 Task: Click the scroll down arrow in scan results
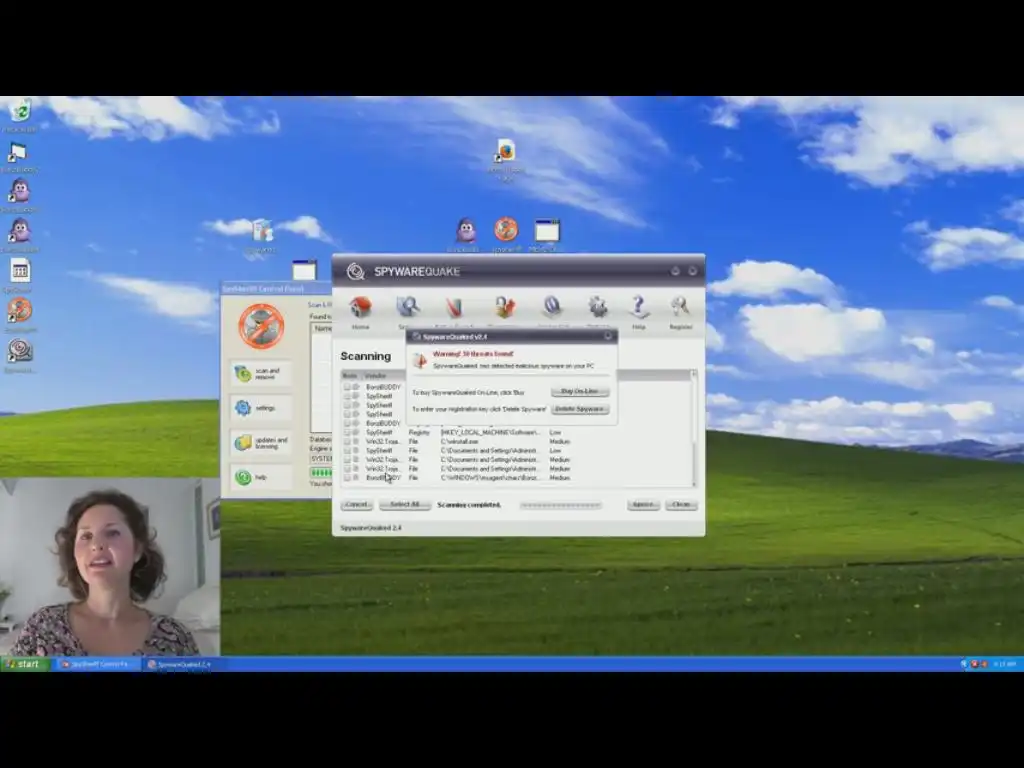[x=694, y=483]
